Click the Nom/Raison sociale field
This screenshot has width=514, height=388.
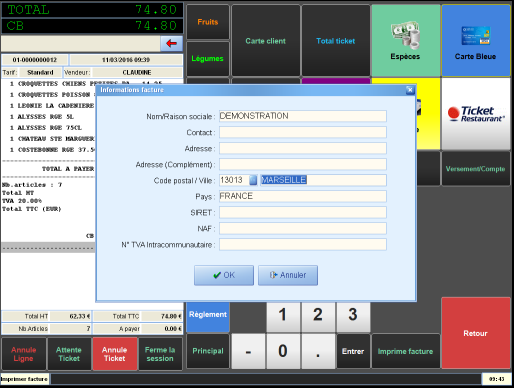pos(303,116)
